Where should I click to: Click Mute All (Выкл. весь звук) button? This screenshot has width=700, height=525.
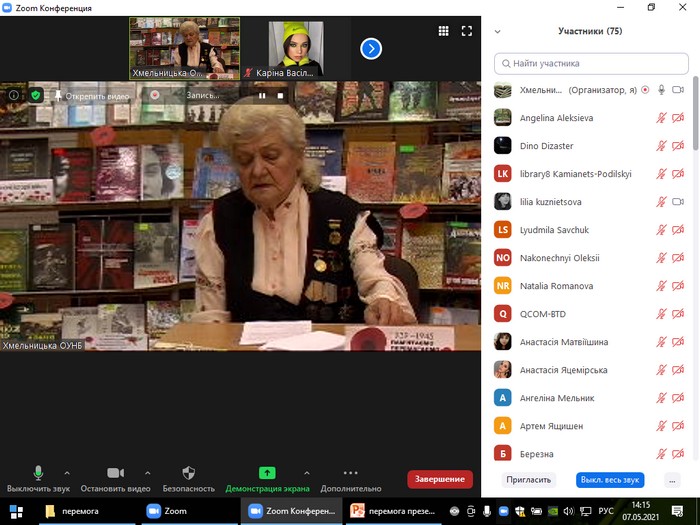point(610,480)
